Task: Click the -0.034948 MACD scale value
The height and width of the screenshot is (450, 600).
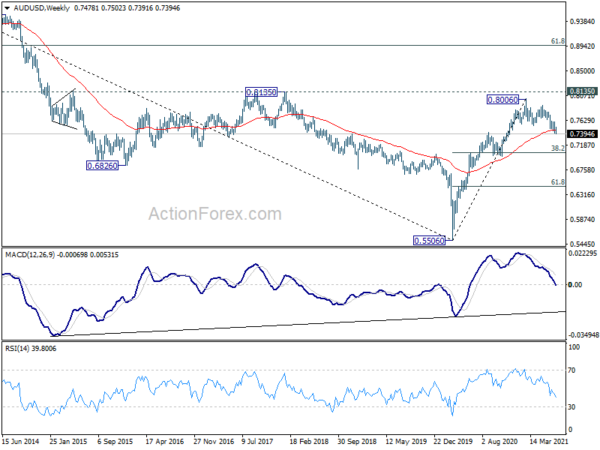Action: 583,335
